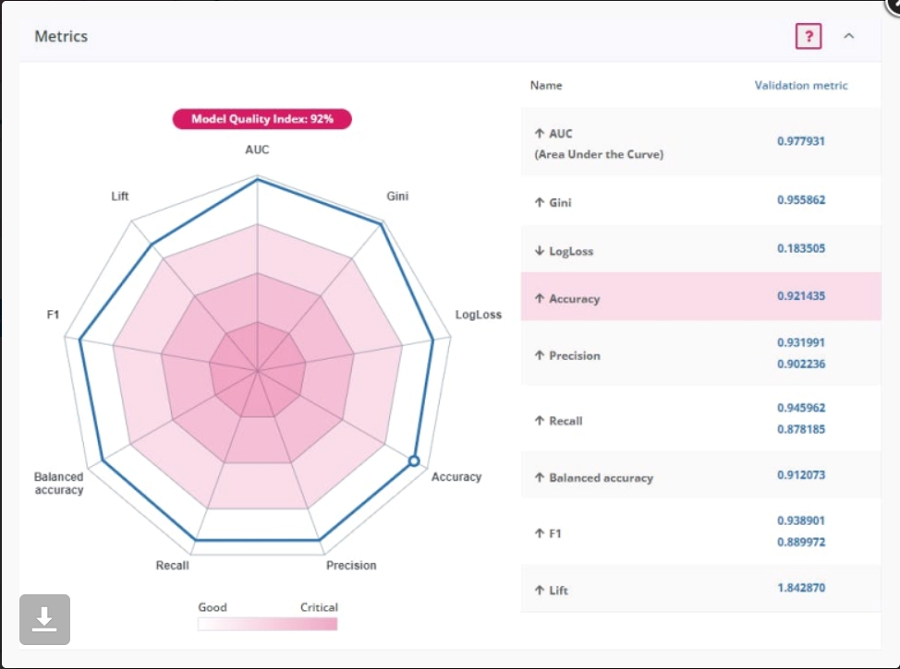The image size is (900, 669).
Task: Click the Accuracy data point on radar chart
Action: (413, 461)
